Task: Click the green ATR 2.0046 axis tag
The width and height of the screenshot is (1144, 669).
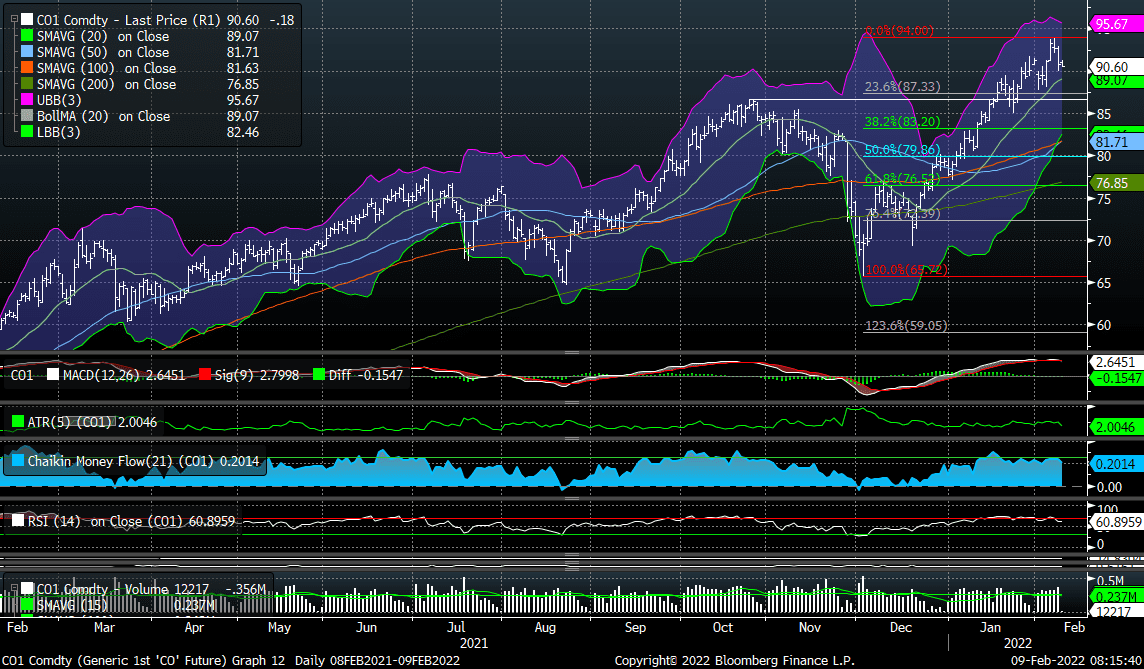Action: (x=1115, y=427)
